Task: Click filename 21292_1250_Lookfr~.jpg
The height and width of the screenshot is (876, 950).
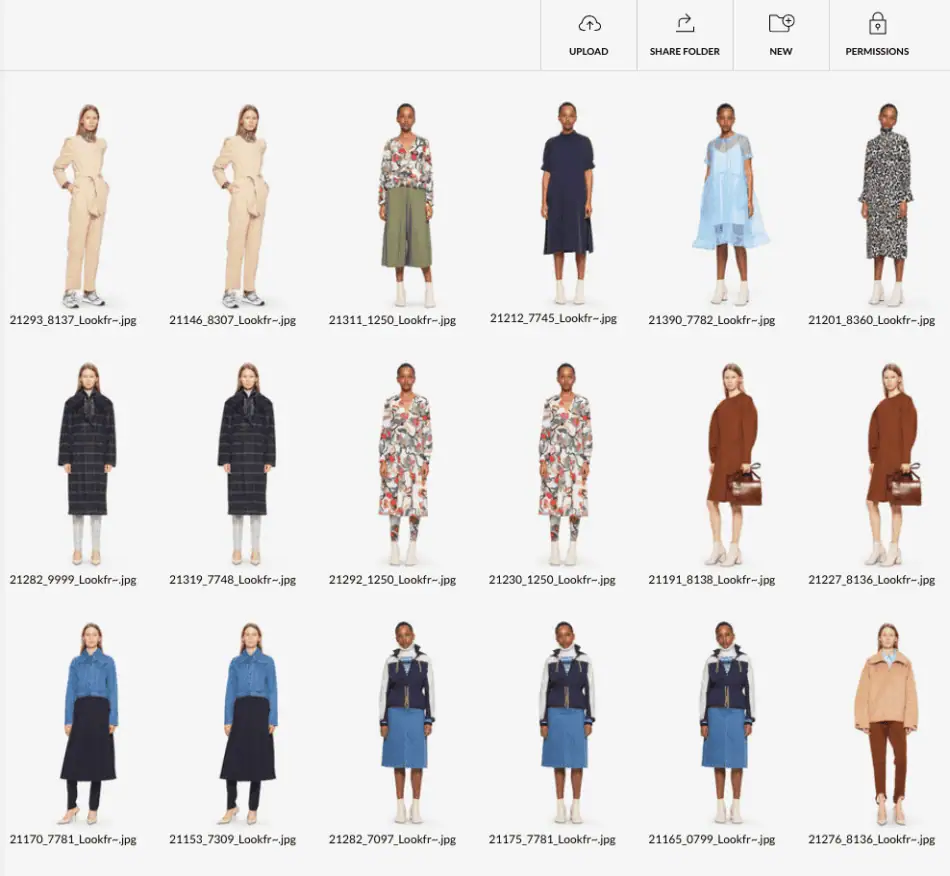Action: pyautogui.click(x=393, y=580)
